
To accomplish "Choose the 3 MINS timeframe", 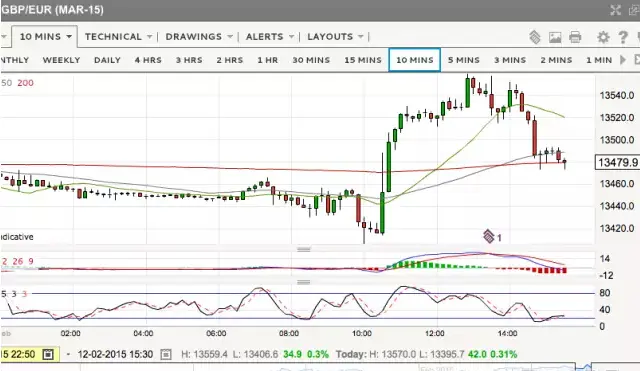I will (510, 60).
